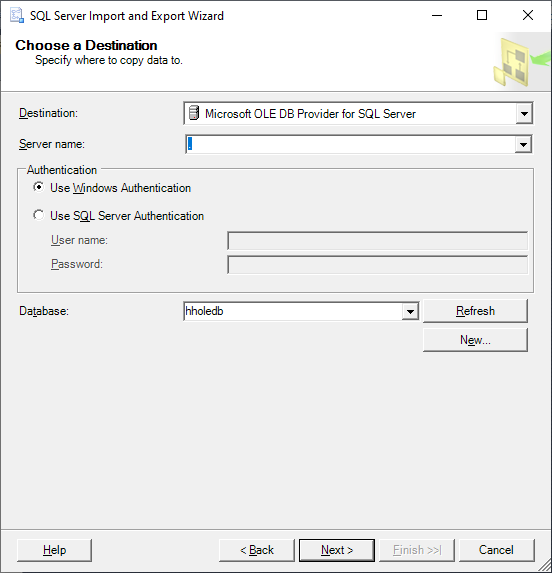Focus the Server name text field
The width and height of the screenshot is (552, 573).
pos(350,144)
